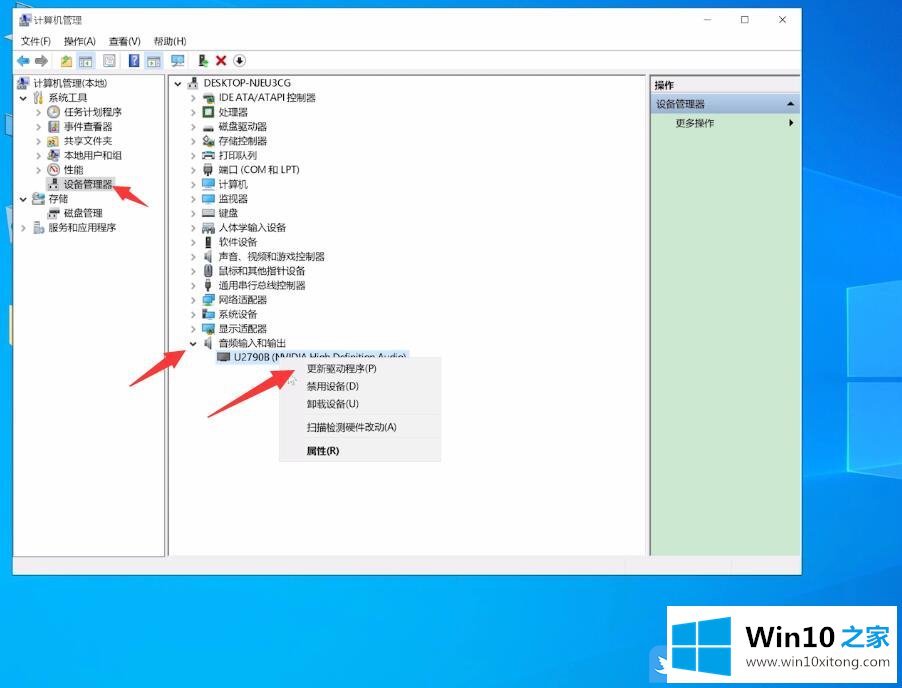Viewport: 902px width, 688px height.
Task: Expand 处理器 device category
Action: tap(193, 112)
